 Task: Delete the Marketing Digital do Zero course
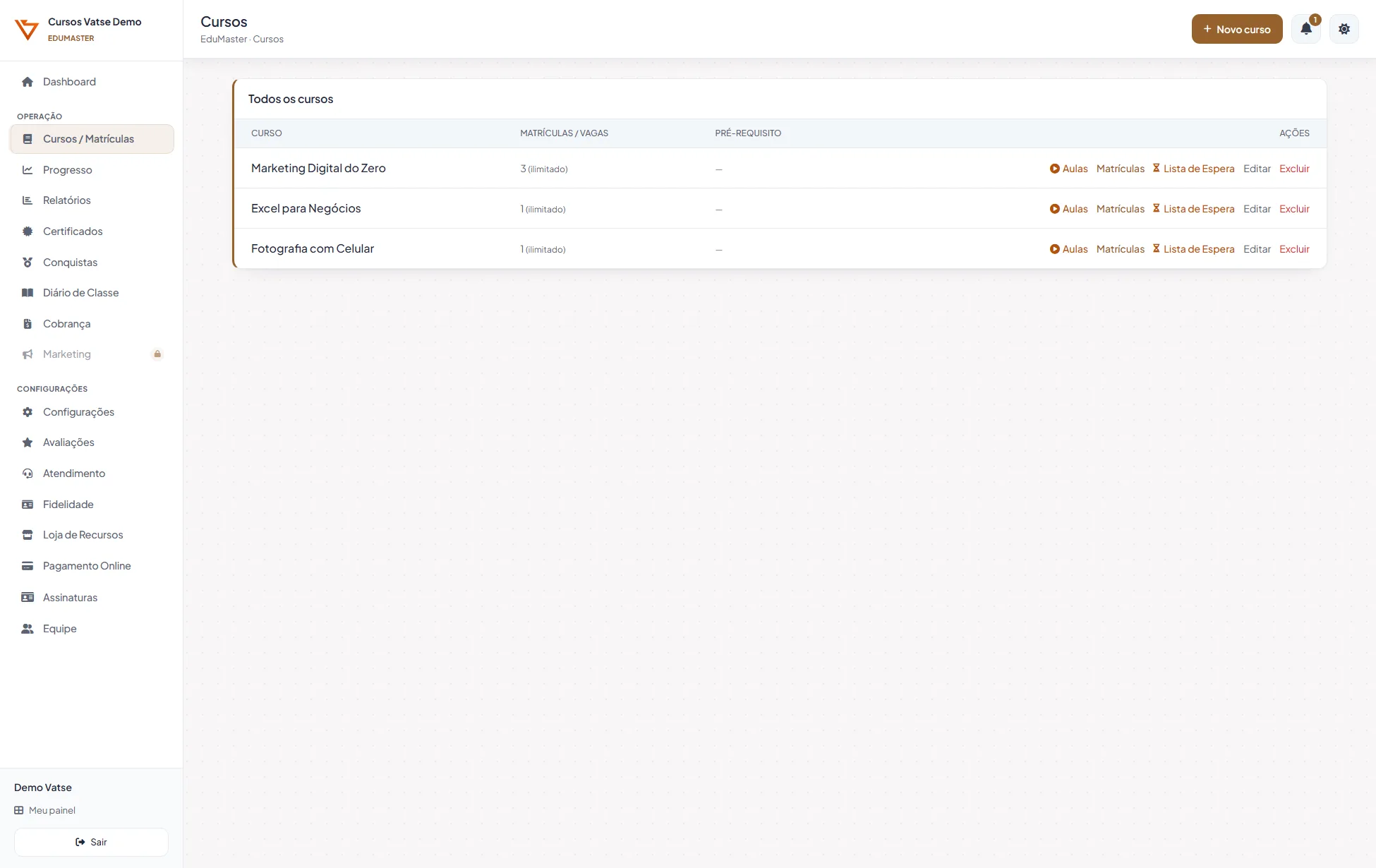click(x=1294, y=169)
